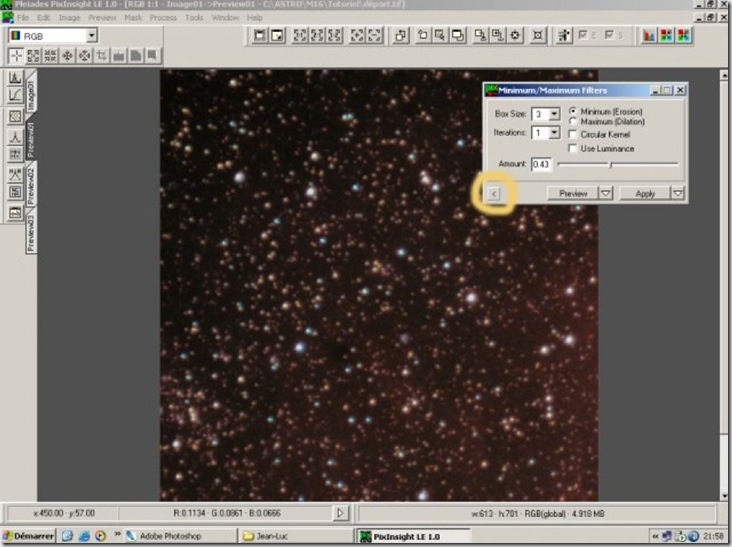Select the crop mode tool icon
This screenshot has height=547, width=732.
[x=101, y=56]
